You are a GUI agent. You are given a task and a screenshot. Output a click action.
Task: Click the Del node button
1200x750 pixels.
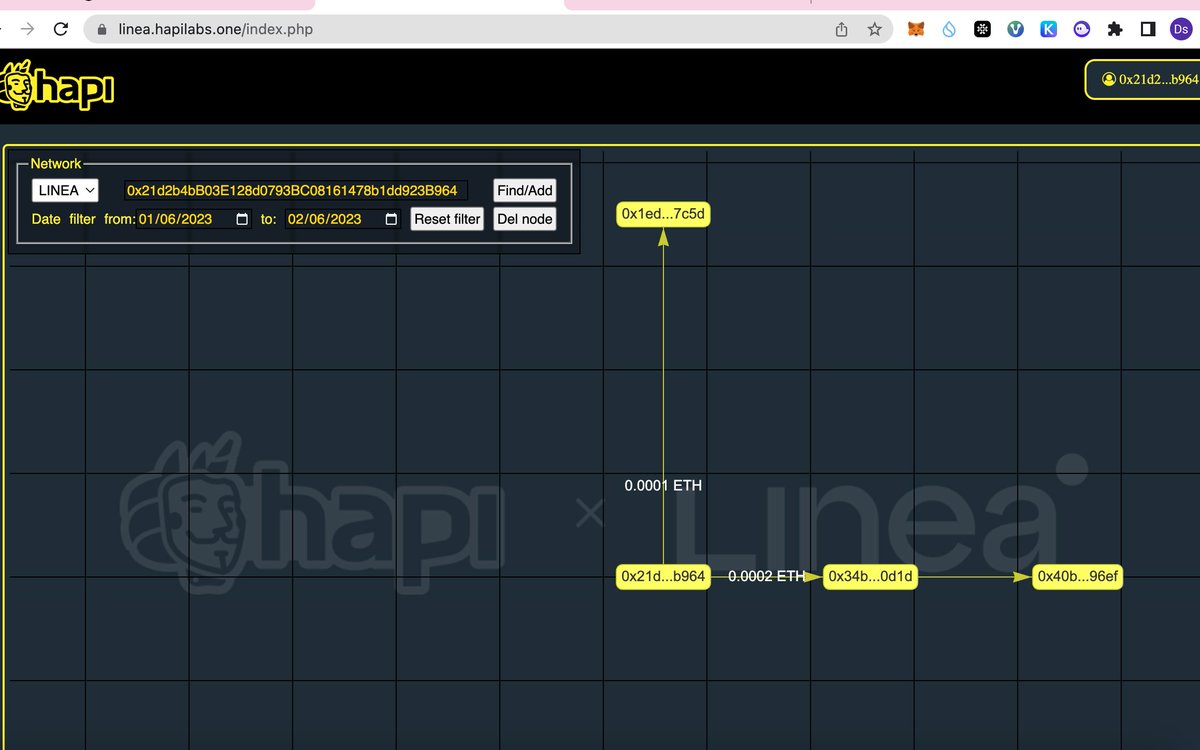click(x=525, y=219)
